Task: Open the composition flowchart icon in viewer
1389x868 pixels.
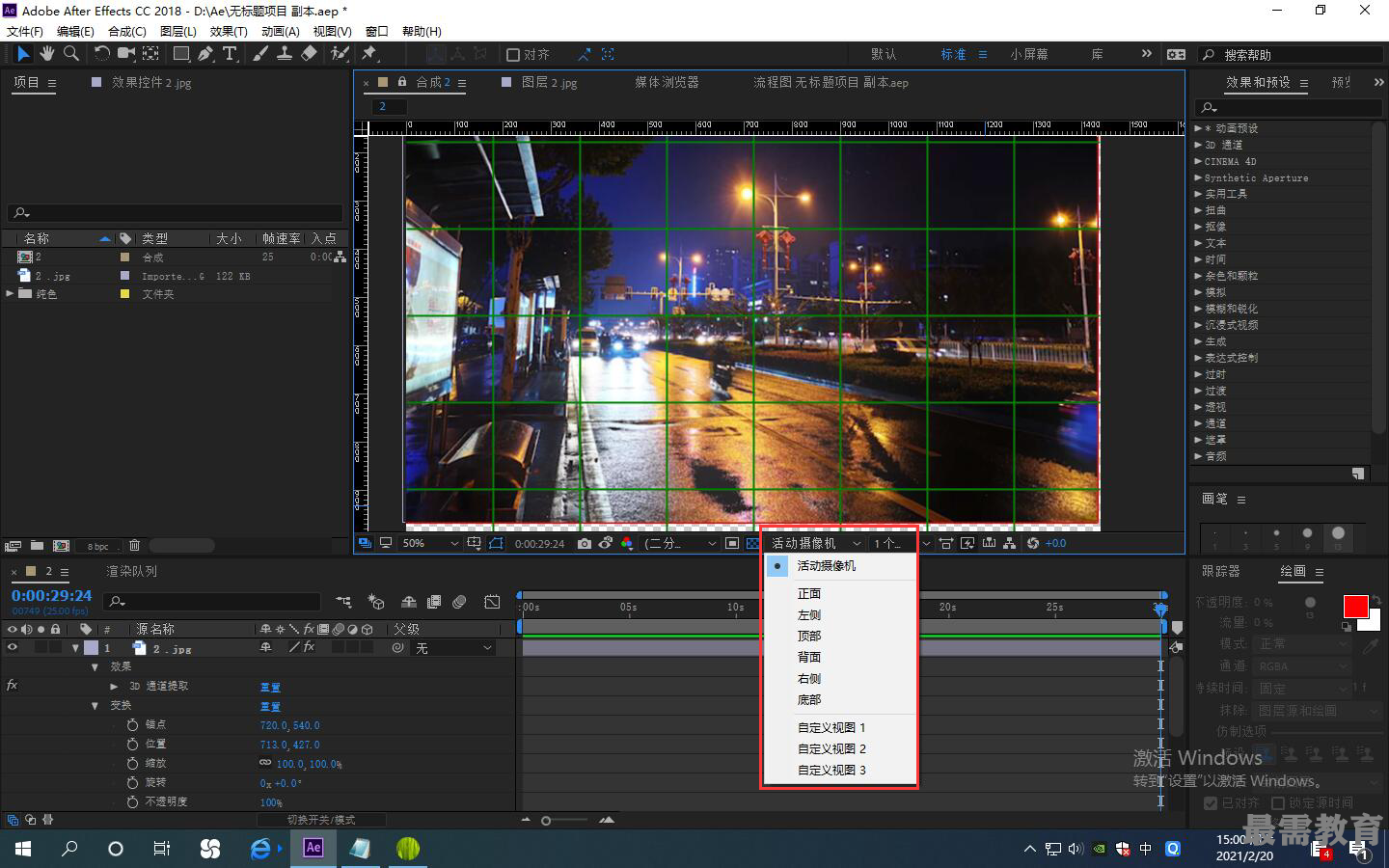Action: coord(1009,543)
